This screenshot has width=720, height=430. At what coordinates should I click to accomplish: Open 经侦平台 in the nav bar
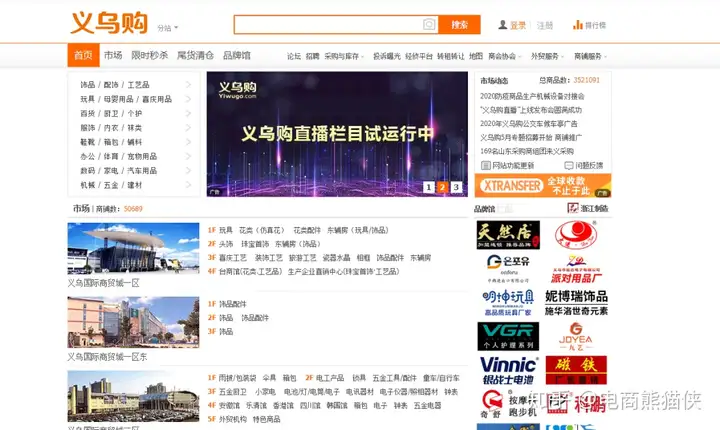tap(419, 56)
